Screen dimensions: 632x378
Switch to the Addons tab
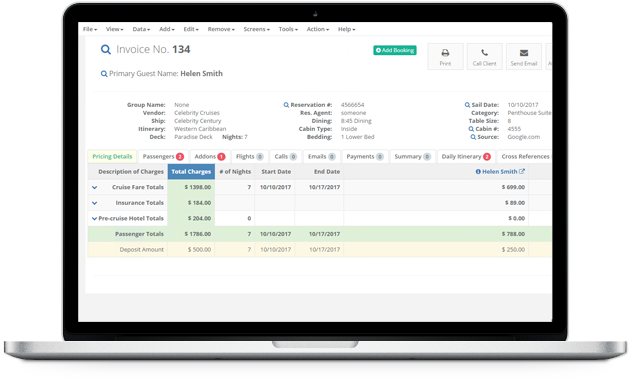point(210,156)
